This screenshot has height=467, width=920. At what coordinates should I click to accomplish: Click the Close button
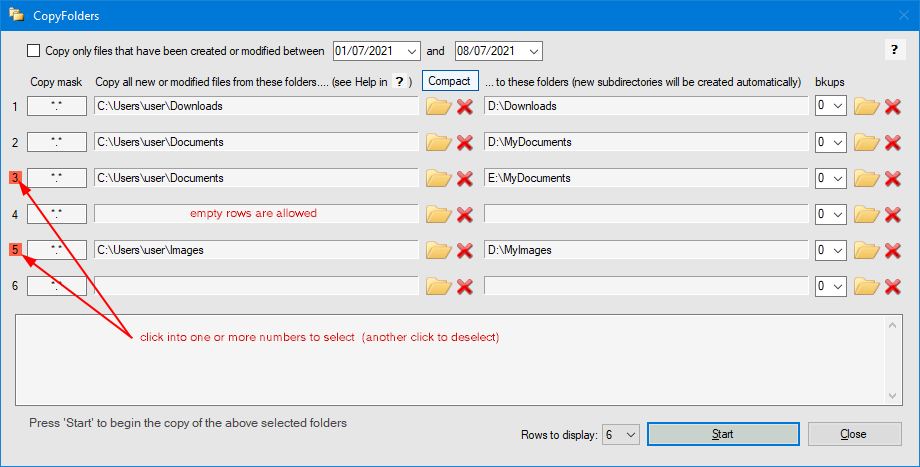click(853, 434)
